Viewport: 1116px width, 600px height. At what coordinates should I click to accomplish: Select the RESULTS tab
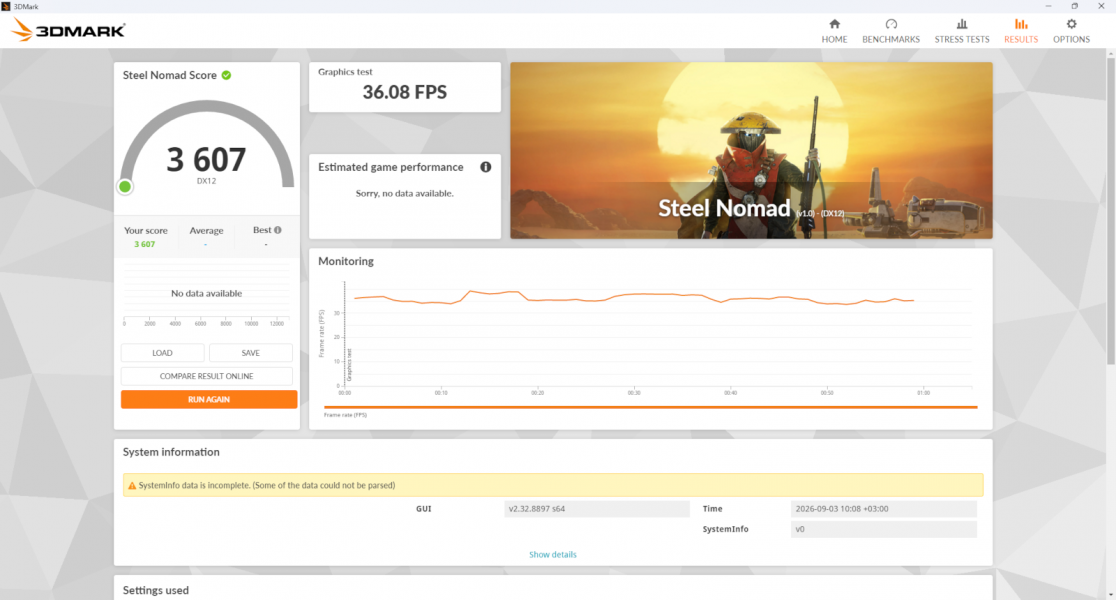tap(1021, 31)
